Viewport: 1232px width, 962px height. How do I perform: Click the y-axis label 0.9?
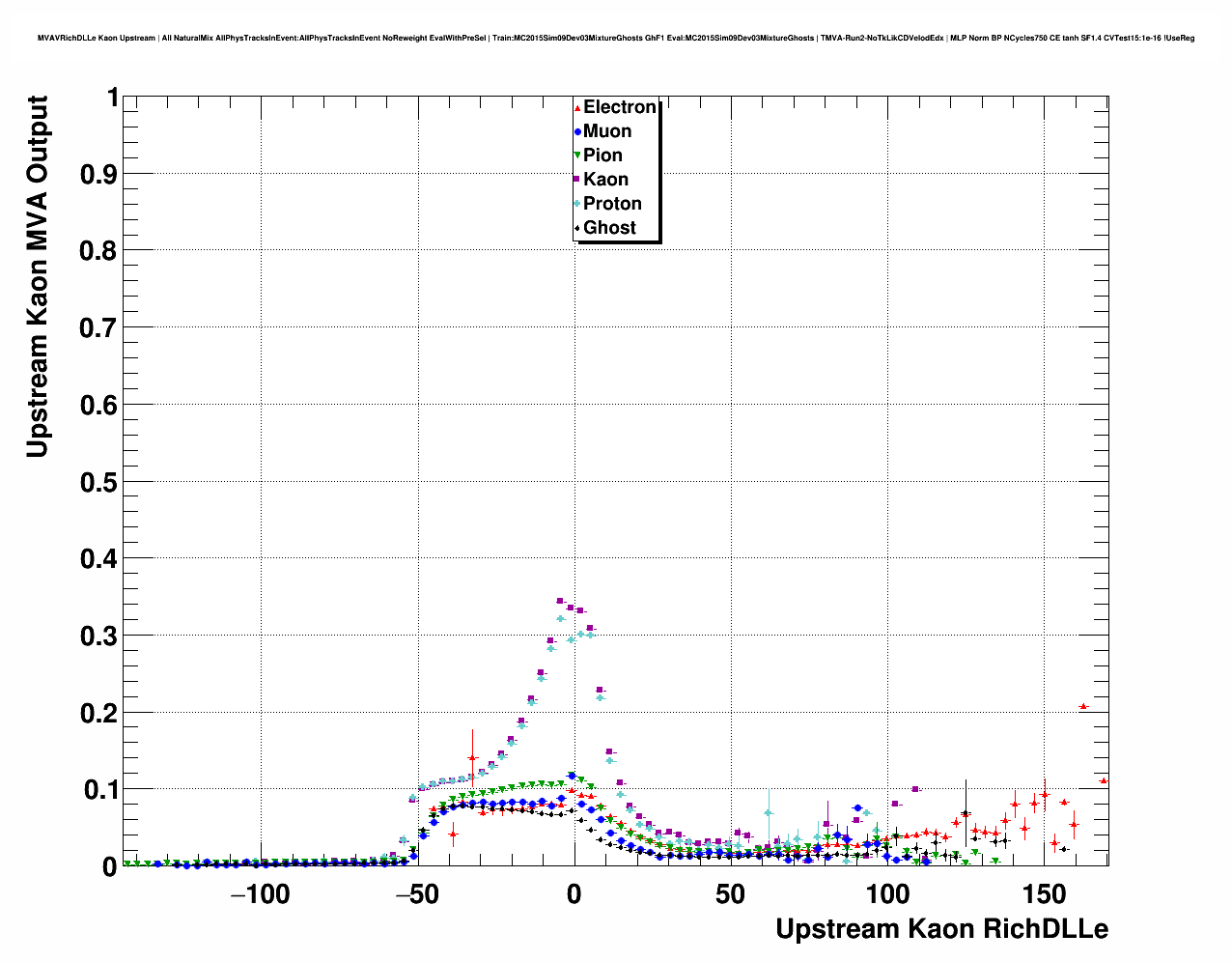(98, 174)
